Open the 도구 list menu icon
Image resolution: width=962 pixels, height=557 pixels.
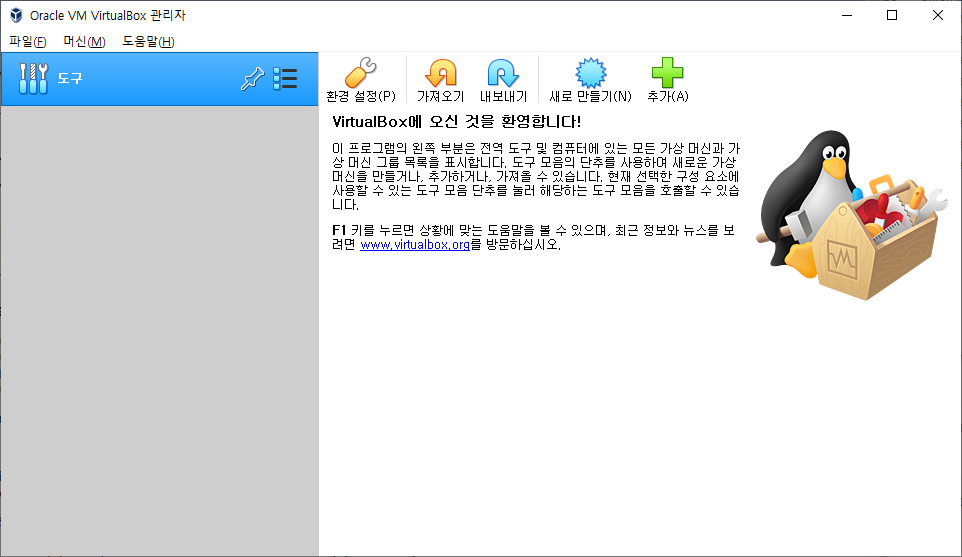click(285, 79)
